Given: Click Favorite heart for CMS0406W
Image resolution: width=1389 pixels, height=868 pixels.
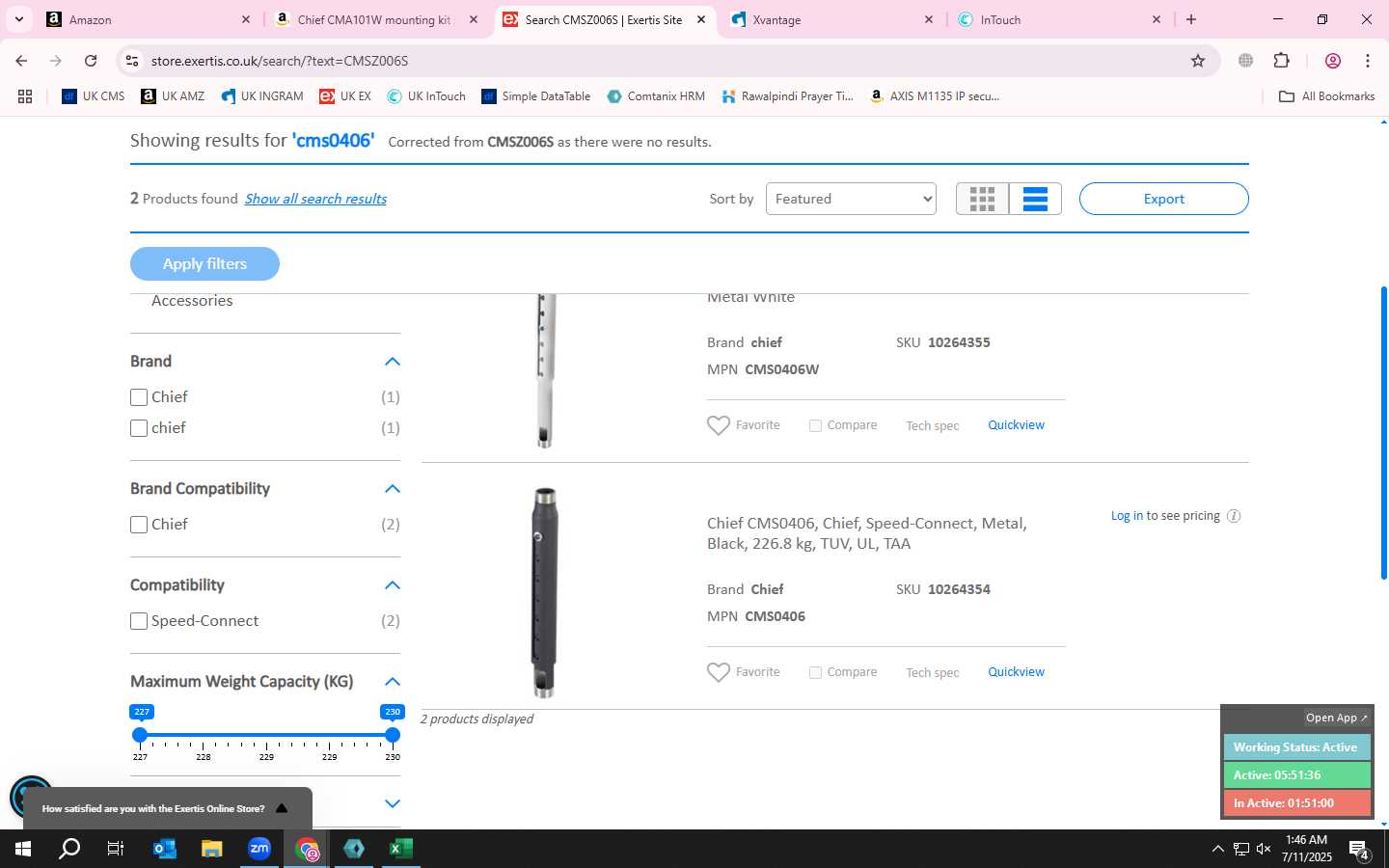Looking at the screenshot, I should 719,425.
